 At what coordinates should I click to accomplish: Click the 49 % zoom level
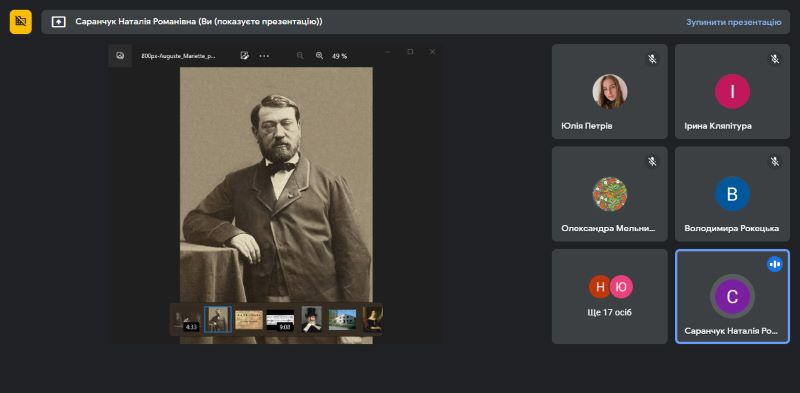339,56
